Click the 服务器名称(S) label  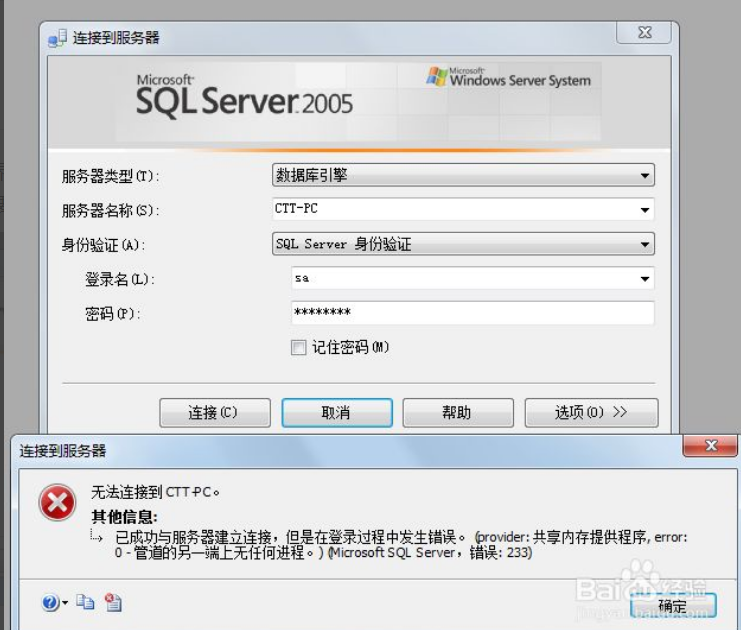tap(110, 210)
